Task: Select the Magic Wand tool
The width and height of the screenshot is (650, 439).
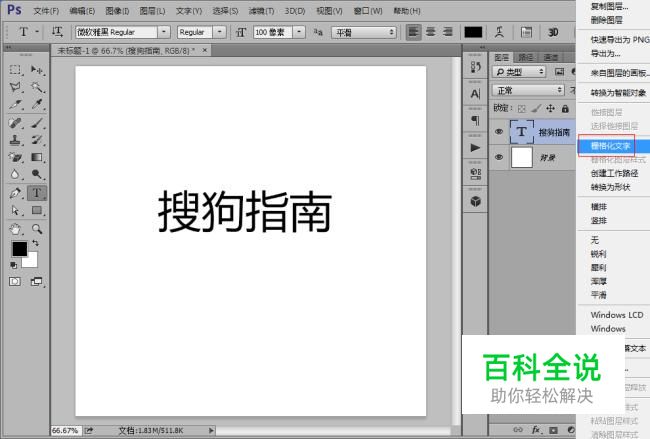Action: pos(37,87)
